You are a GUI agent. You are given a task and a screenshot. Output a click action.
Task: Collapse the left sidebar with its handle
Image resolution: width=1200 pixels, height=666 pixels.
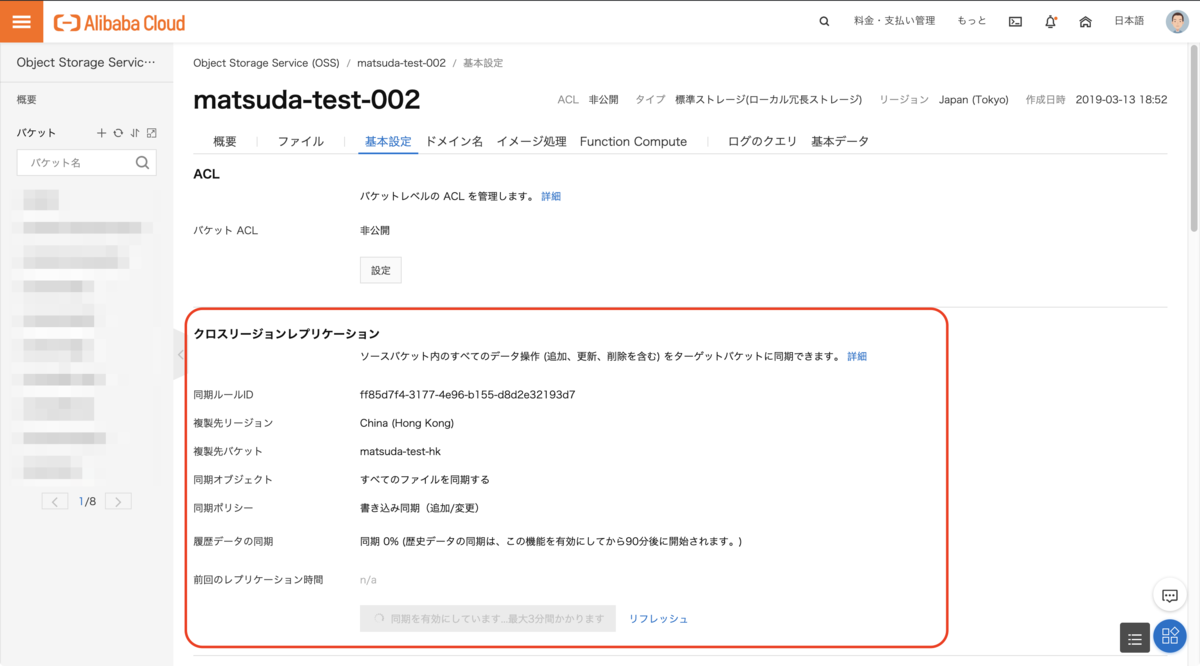[180, 354]
